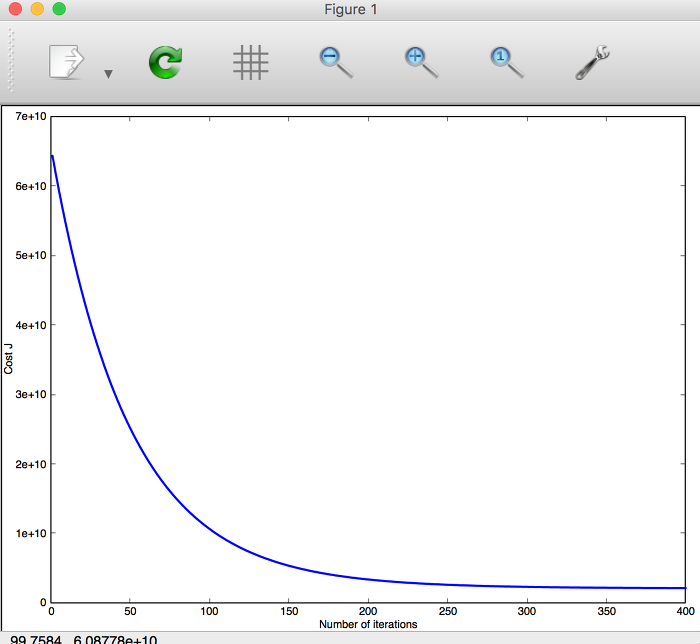
Task: Click the '1e+10' y-axis tick label
Action: [x=31, y=533]
